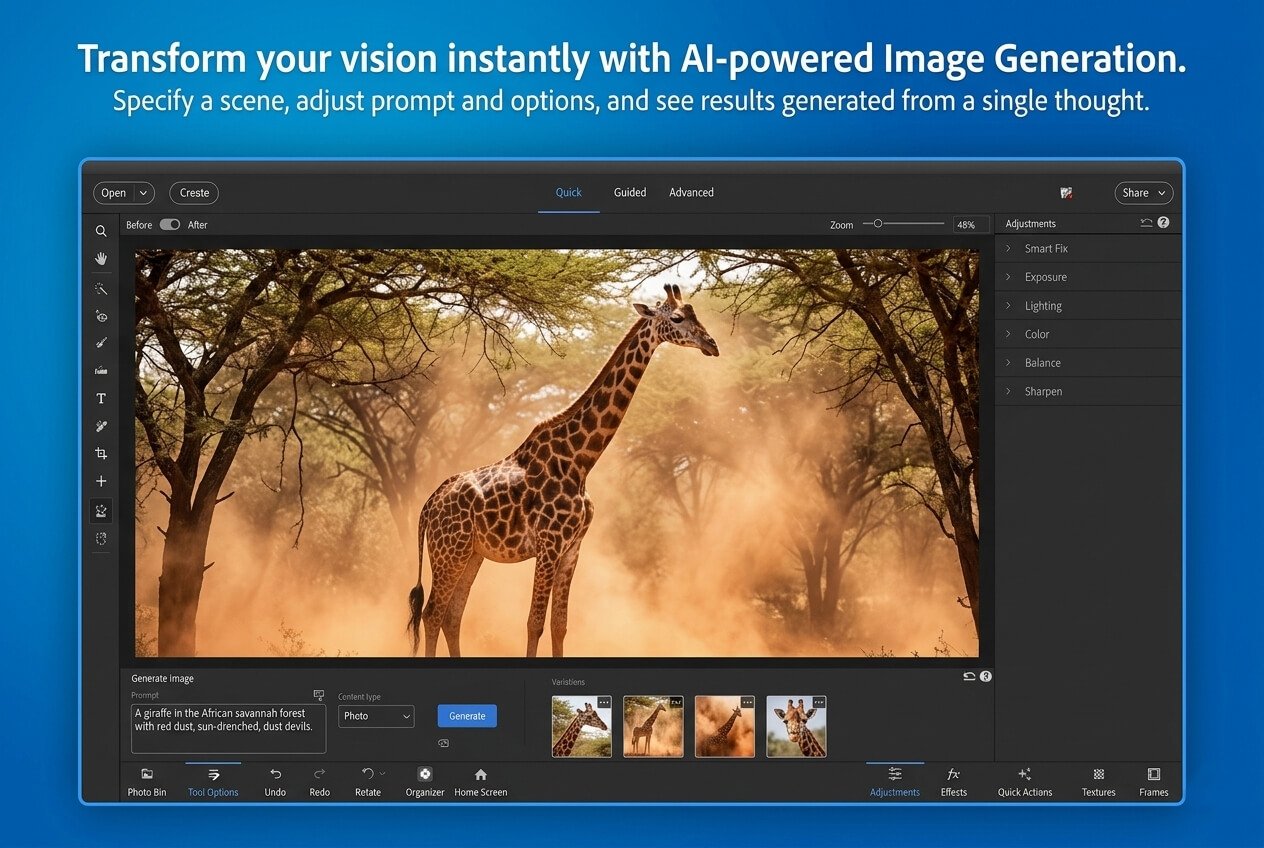Return to the Home Screen
Image resolution: width=1264 pixels, height=848 pixels.
pyautogui.click(x=480, y=780)
